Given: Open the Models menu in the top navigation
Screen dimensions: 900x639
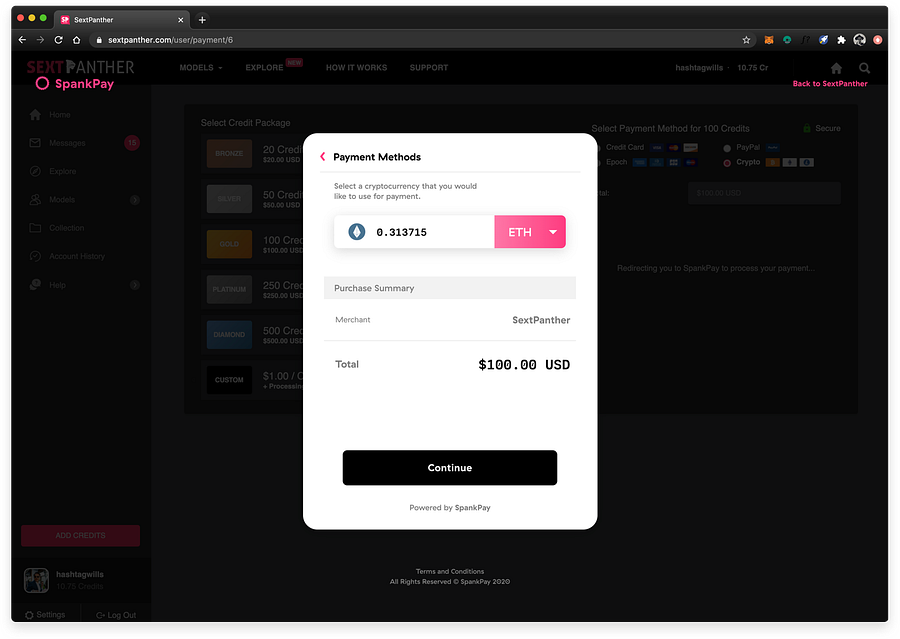Looking at the screenshot, I should (200, 68).
